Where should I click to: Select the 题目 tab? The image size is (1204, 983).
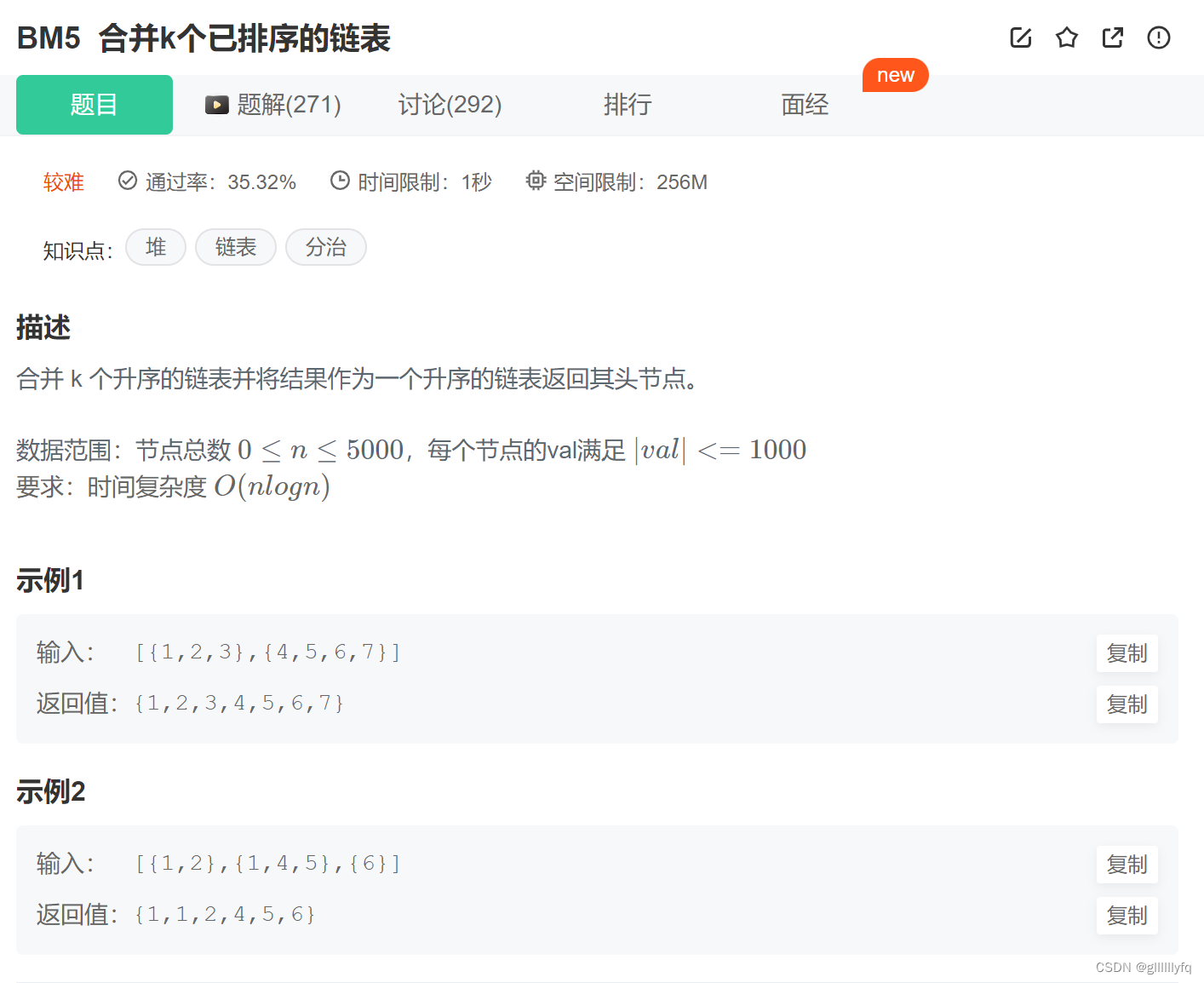(x=95, y=105)
